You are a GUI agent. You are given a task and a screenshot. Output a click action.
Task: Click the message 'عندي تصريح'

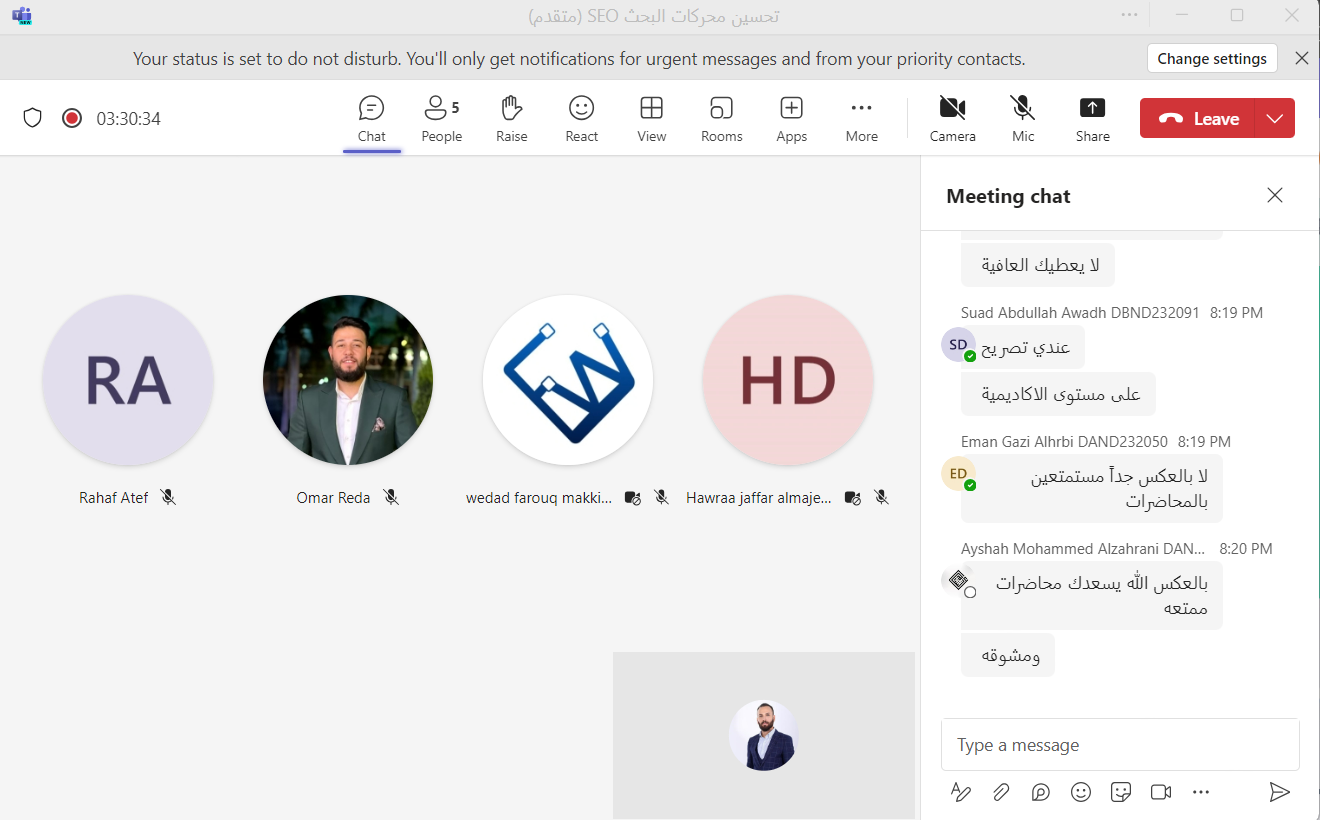coord(1024,347)
